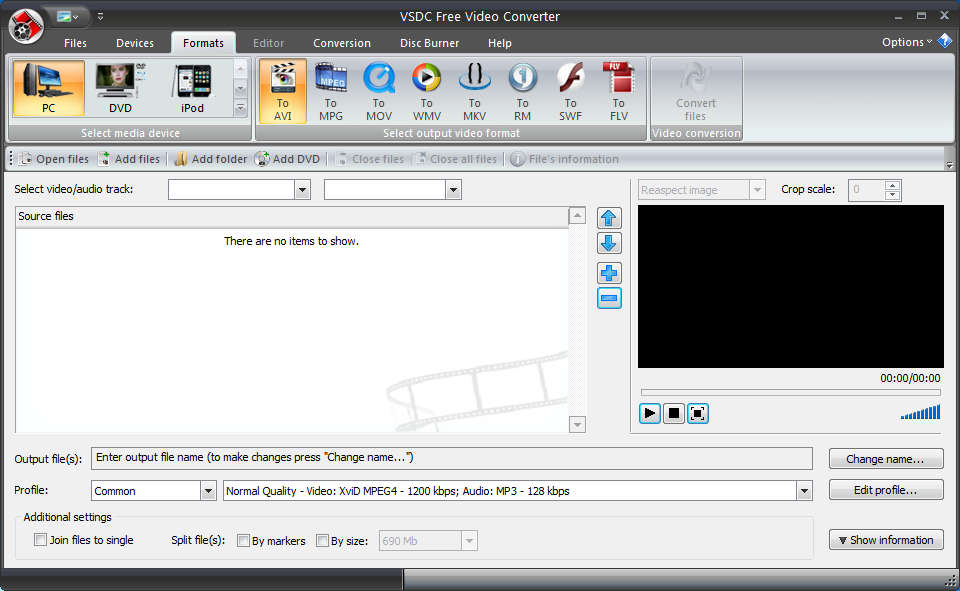The height and width of the screenshot is (591, 960).
Task: Open the Disc Burner tab
Action: (429, 43)
